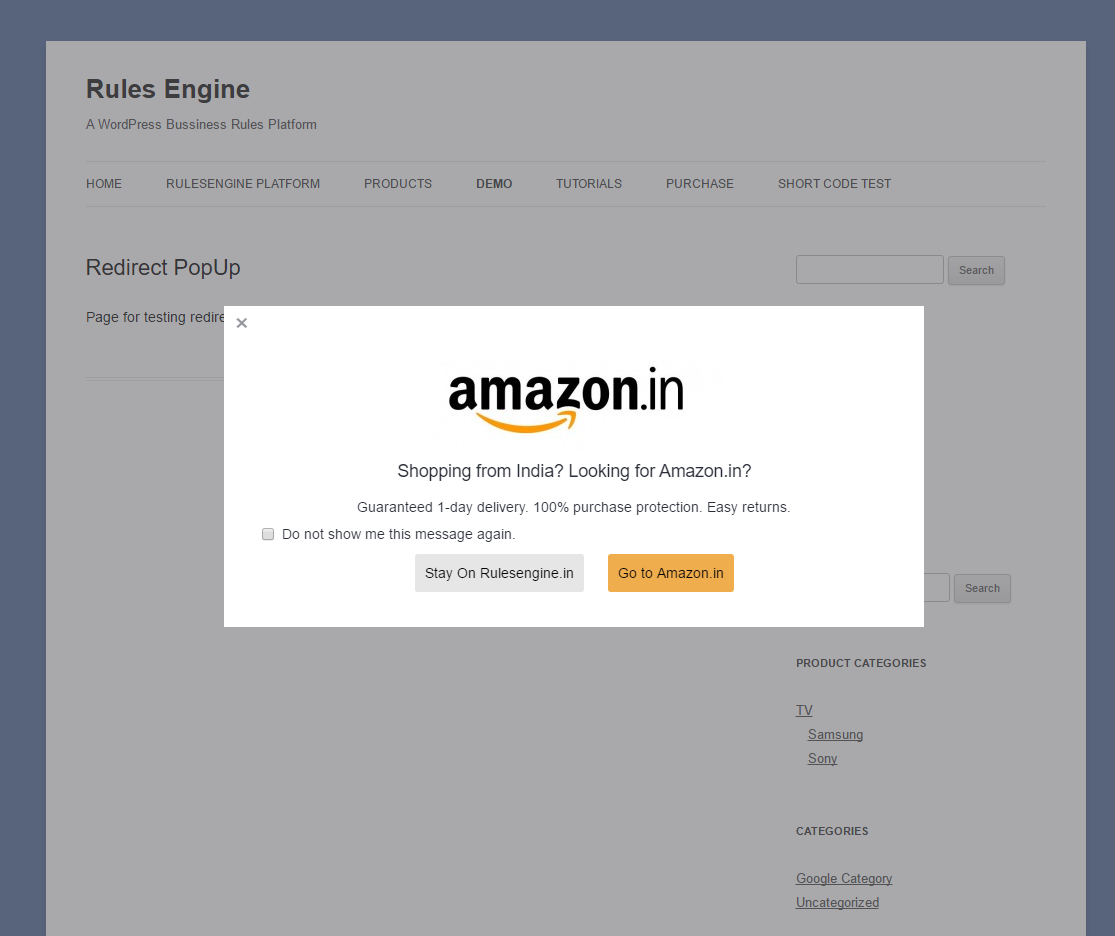Open the HOME menu item
This screenshot has width=1115, height=936.
pos(104,184)
